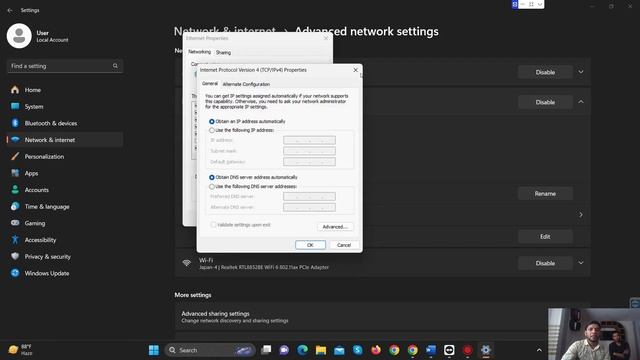Collapse the expanded adapter details chevron

(581, 102)
